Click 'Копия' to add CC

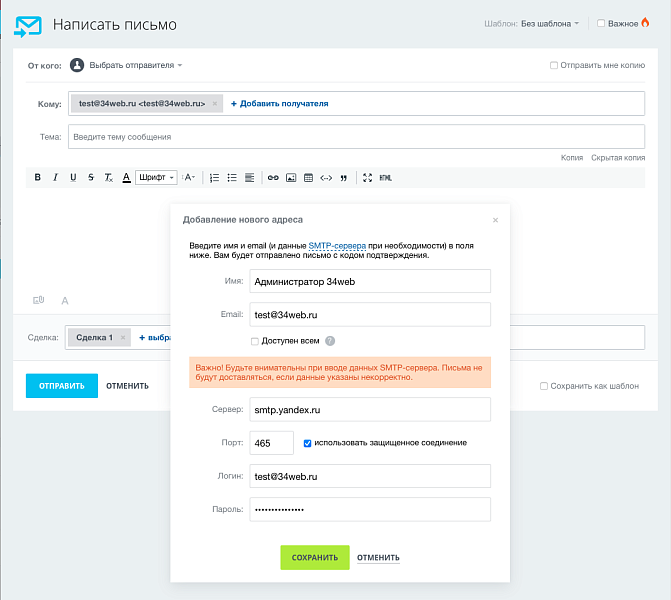571,157
